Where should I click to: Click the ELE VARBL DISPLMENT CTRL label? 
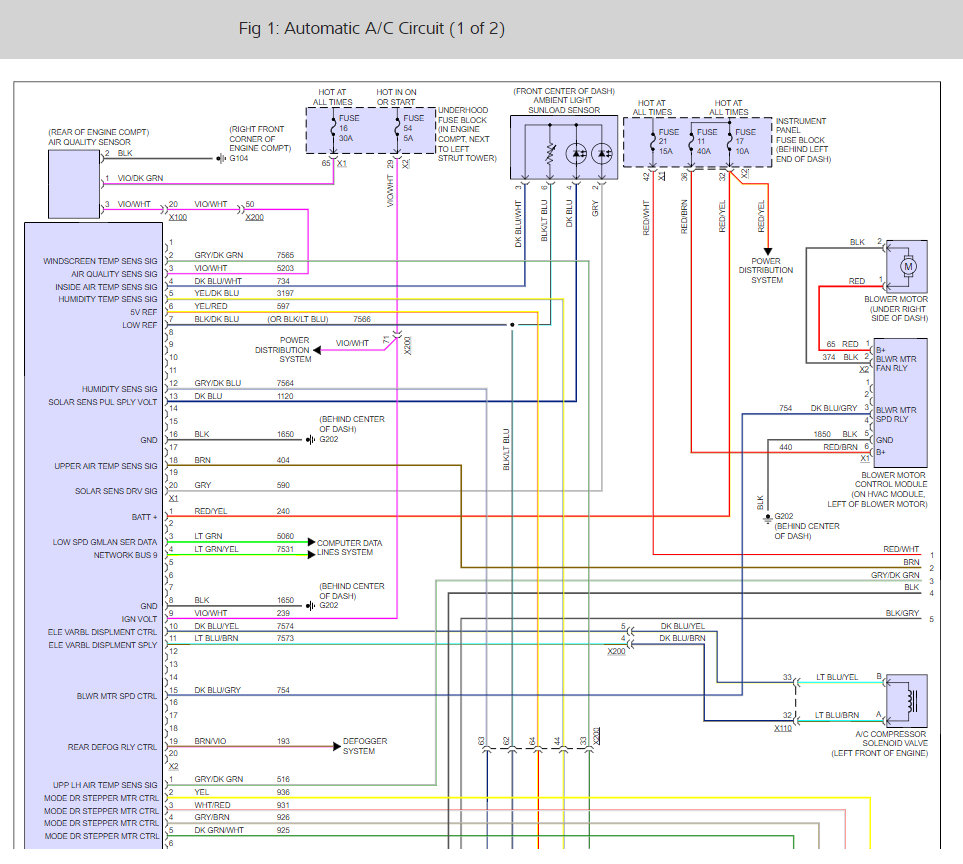pos(103,632)
